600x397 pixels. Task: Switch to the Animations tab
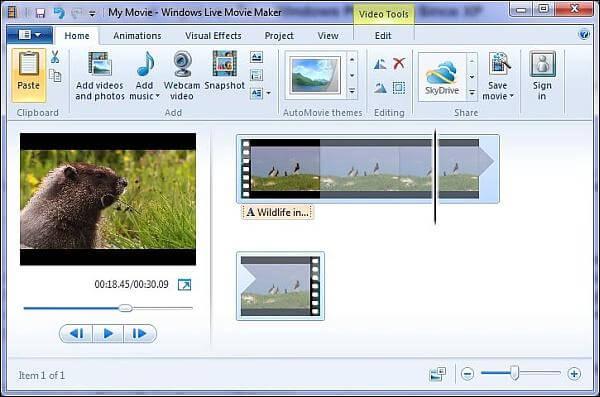[x=137, y=36]
